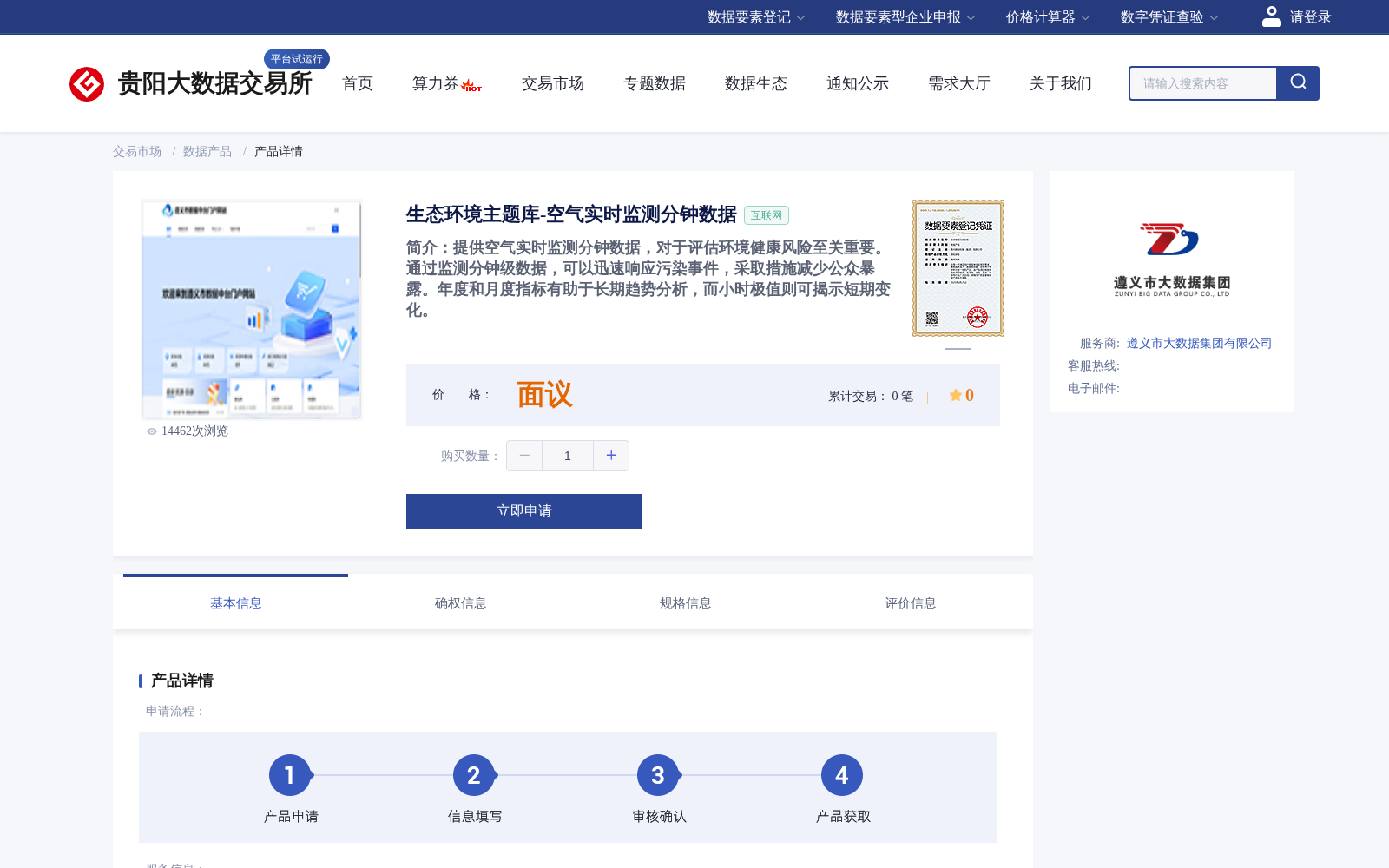
Task: Open the 专题数据 navigation item
Action: coord(655,83)
